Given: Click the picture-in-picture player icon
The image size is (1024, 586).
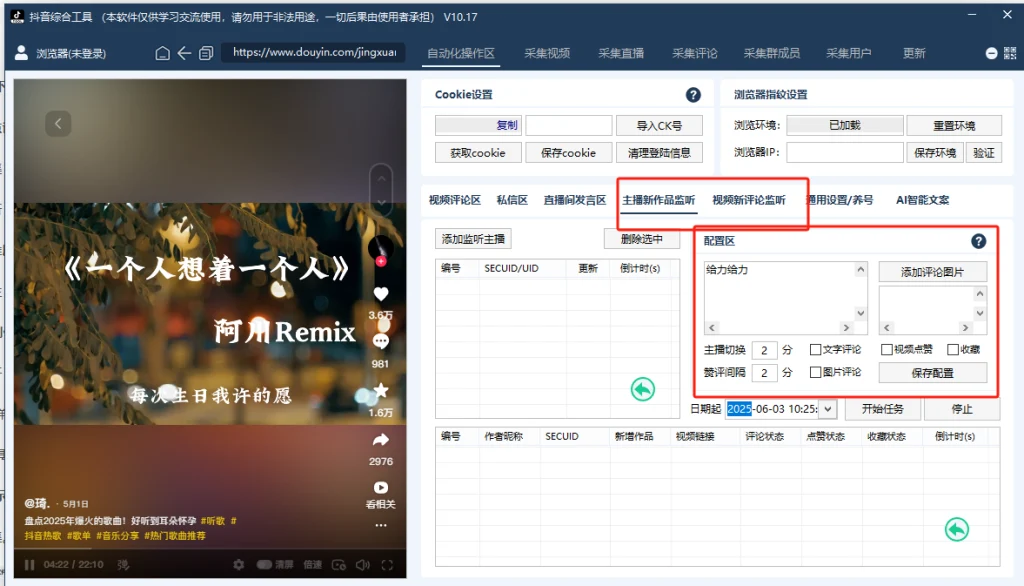Looking at the screenshot, I should pyautogui.click(x=338, y=564).
